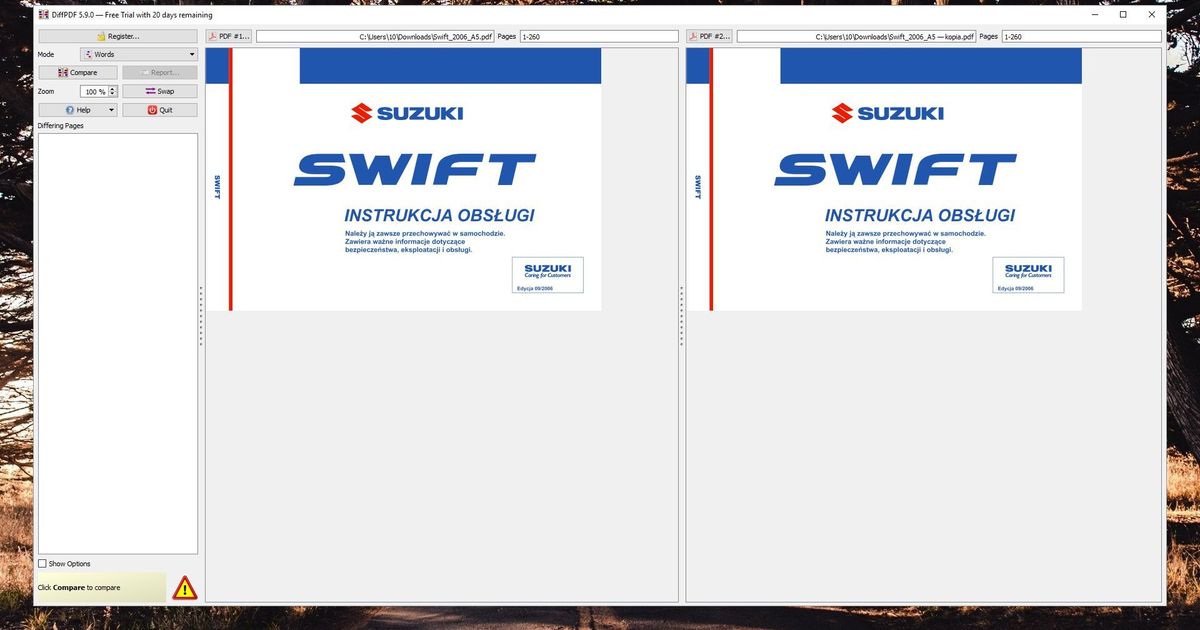
Task: Open the Mode dropdown showing Words
Action: (x=138, y=54)
